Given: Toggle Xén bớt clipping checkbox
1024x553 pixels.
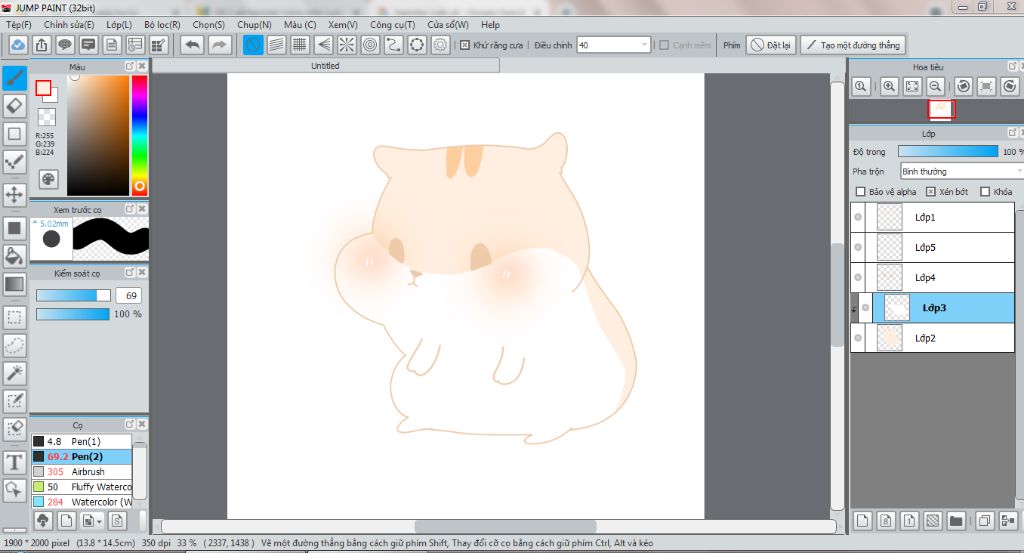Looking at the screenshot, I should point(931,191).
